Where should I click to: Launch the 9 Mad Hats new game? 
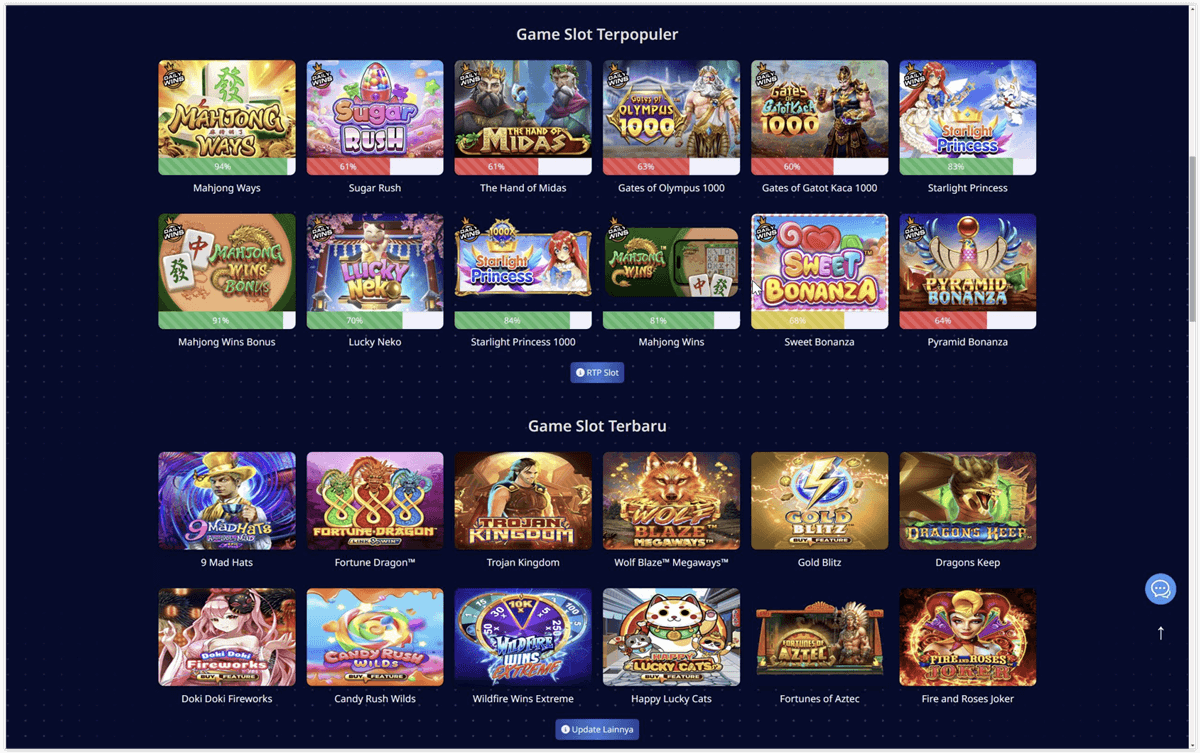tap(227, 501)
